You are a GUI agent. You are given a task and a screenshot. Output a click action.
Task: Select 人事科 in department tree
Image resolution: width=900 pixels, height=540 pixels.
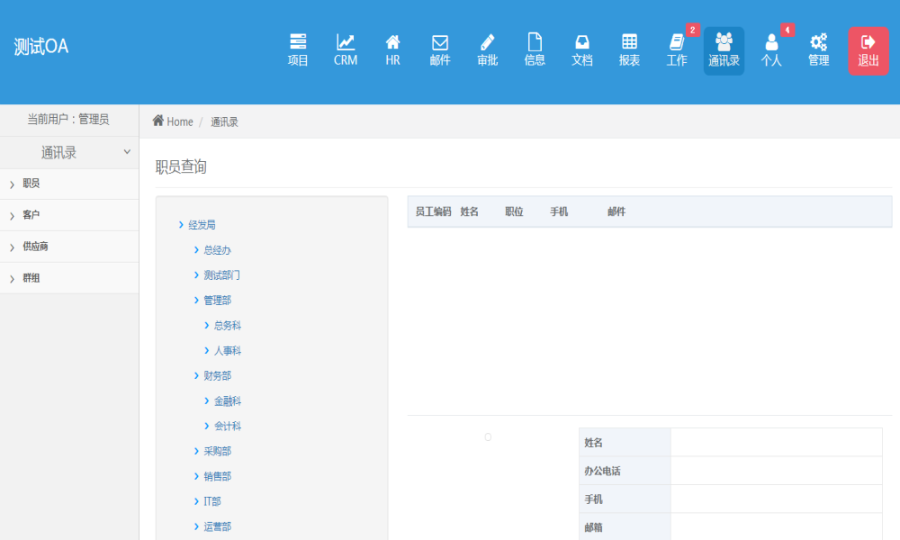pos(227,351)
